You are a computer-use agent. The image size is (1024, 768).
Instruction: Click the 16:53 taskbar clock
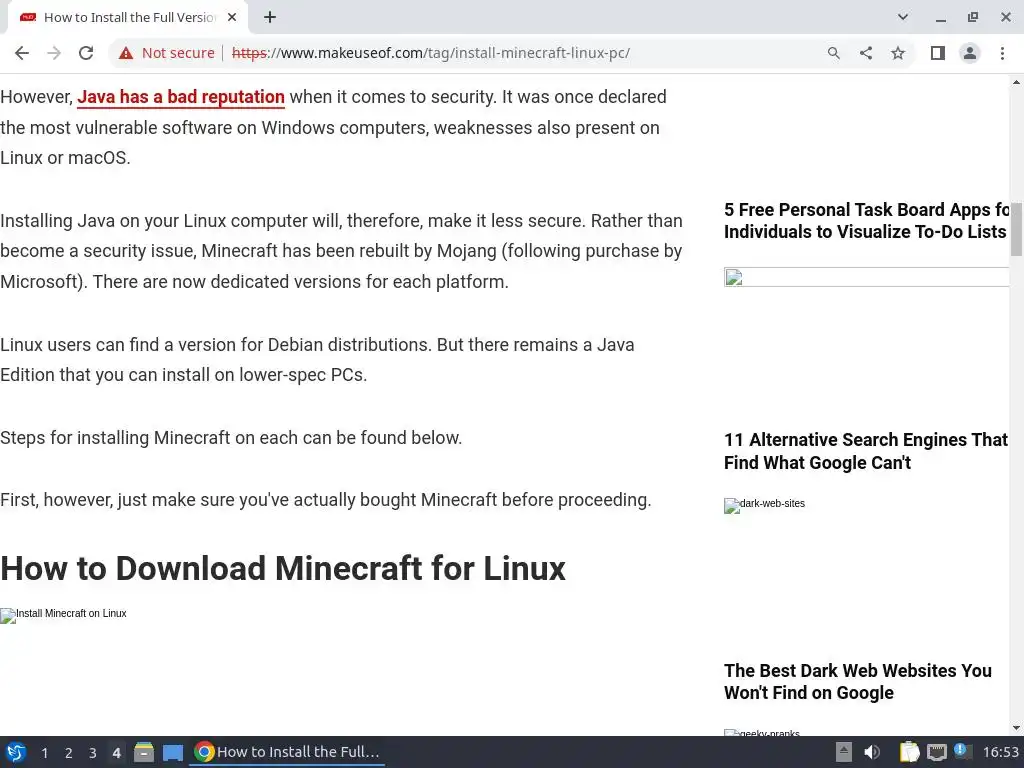(x=1000, y=752)
